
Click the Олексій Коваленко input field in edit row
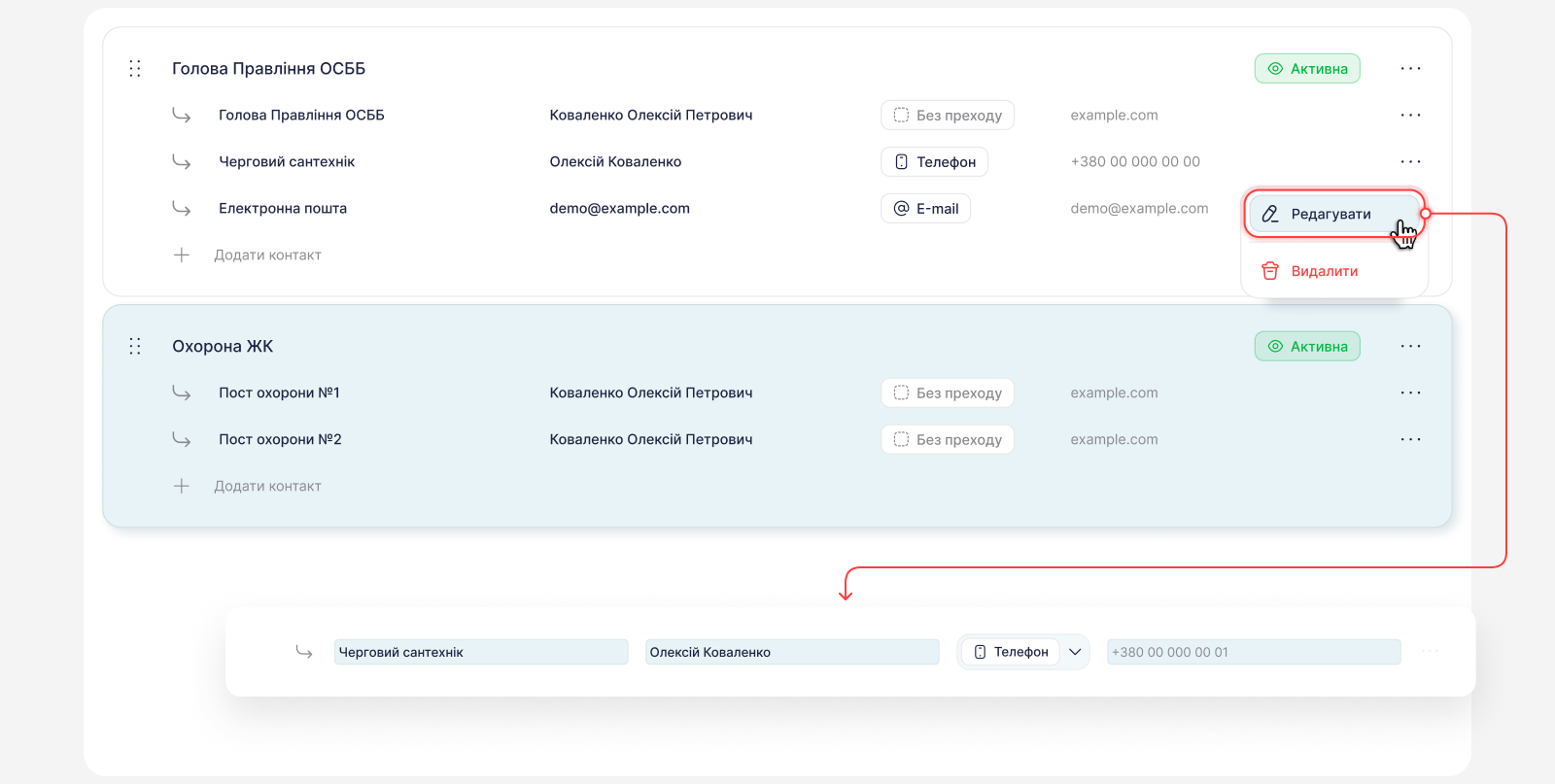coord(792,652)
